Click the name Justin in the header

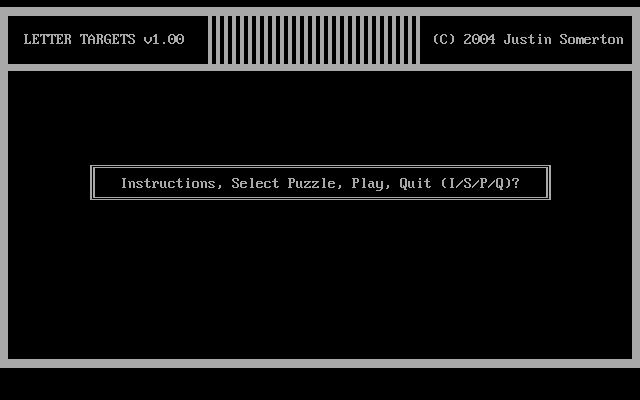click(528, 39)
